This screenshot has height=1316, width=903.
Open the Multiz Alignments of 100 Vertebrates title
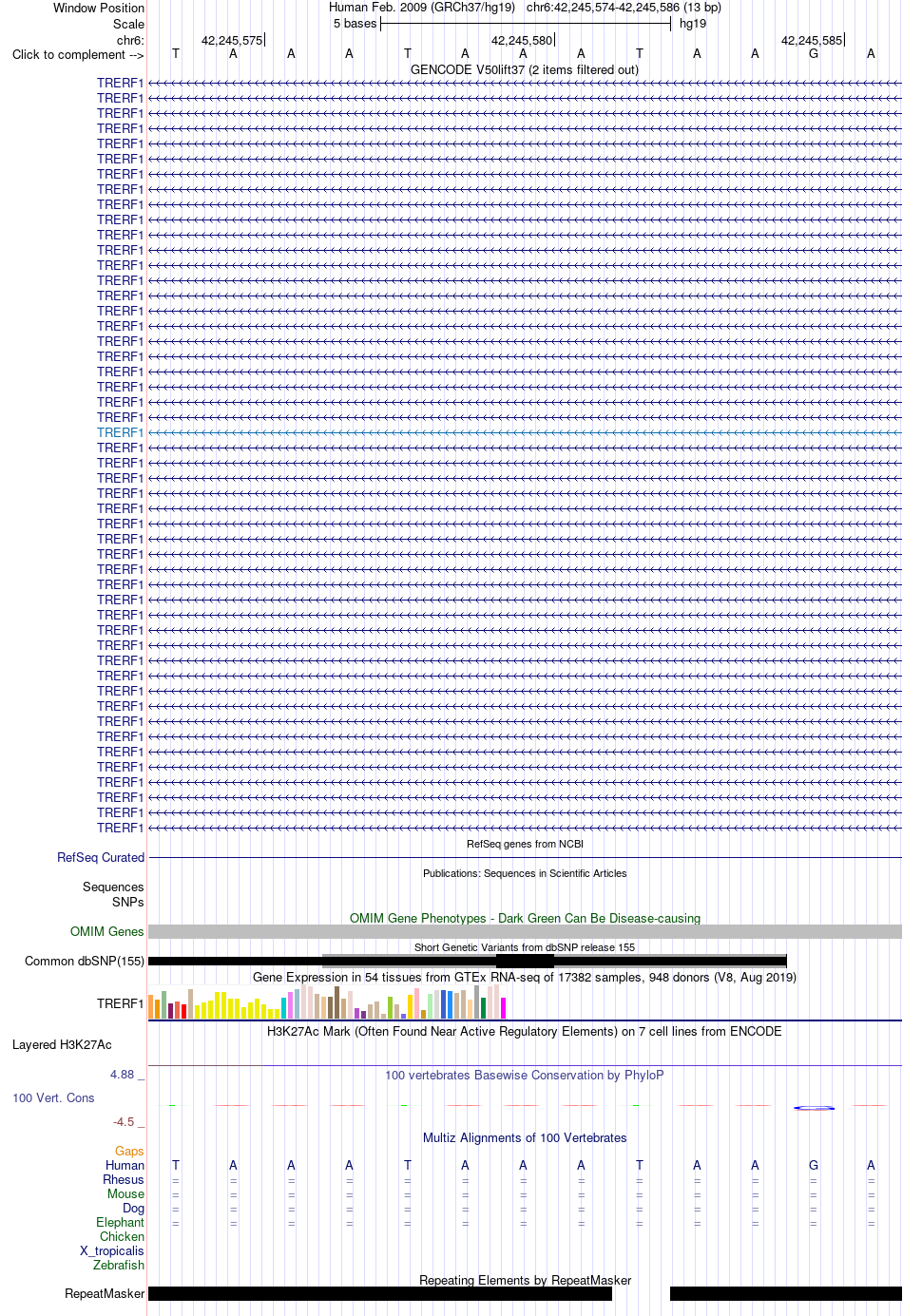click(x=525, y=1137)
